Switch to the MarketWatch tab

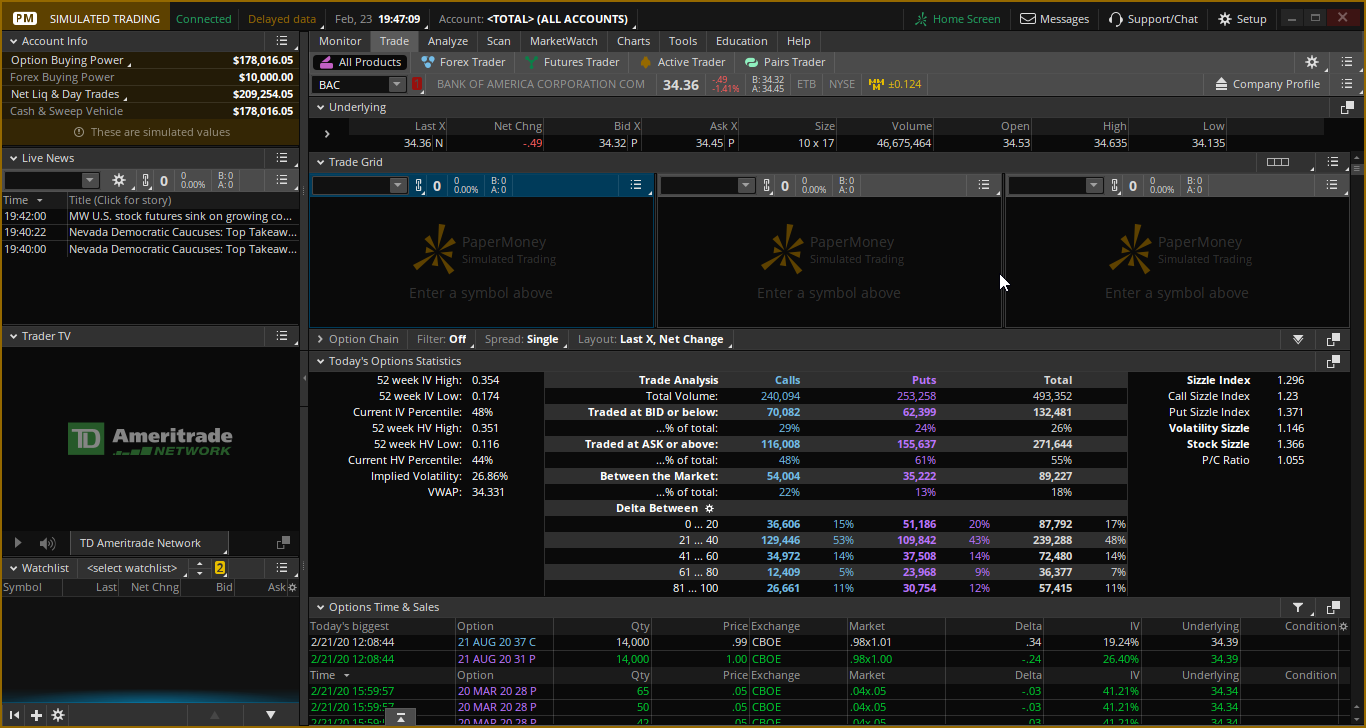(564, 41)
